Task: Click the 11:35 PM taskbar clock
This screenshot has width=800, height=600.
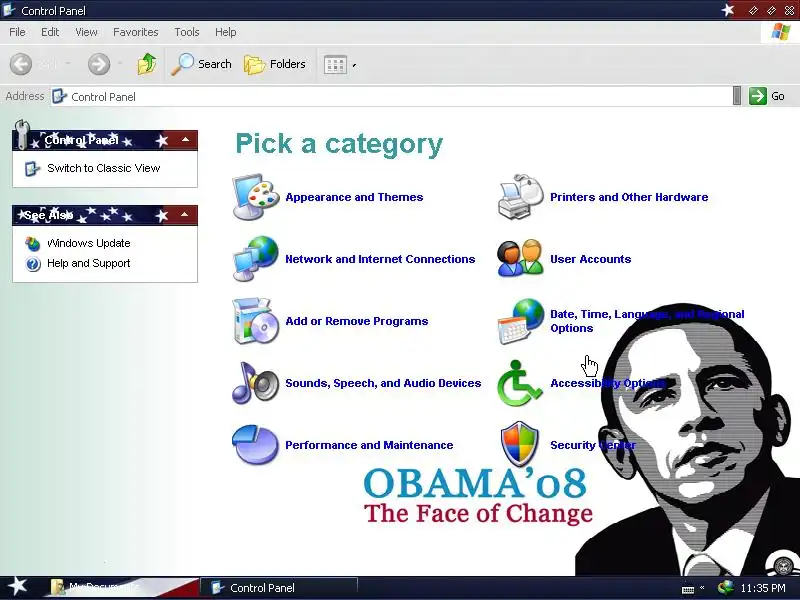Action: (x=763, y=588)
